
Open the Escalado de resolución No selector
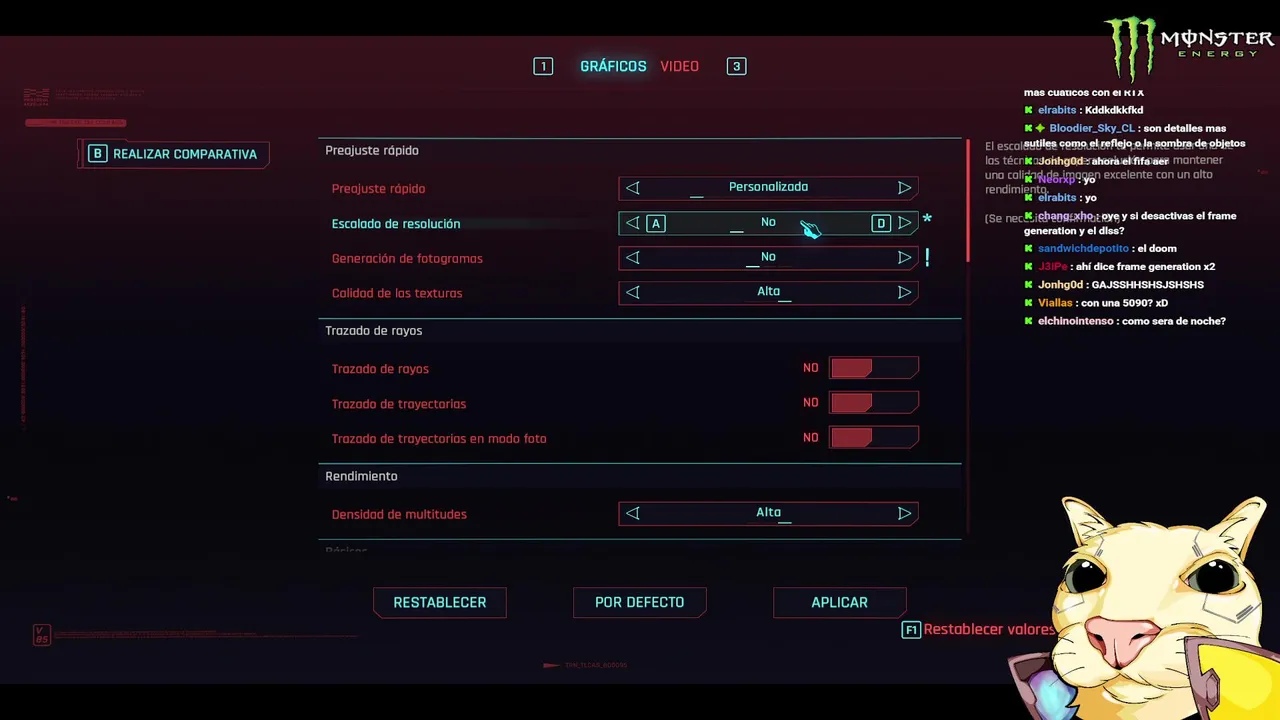pyautogui.click(x=768, y=223)
